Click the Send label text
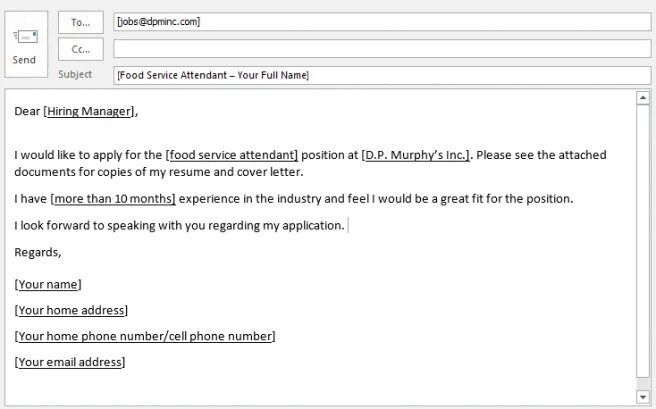Image resolution: width=656 pixels, height=409 pixels. point(24,60)
